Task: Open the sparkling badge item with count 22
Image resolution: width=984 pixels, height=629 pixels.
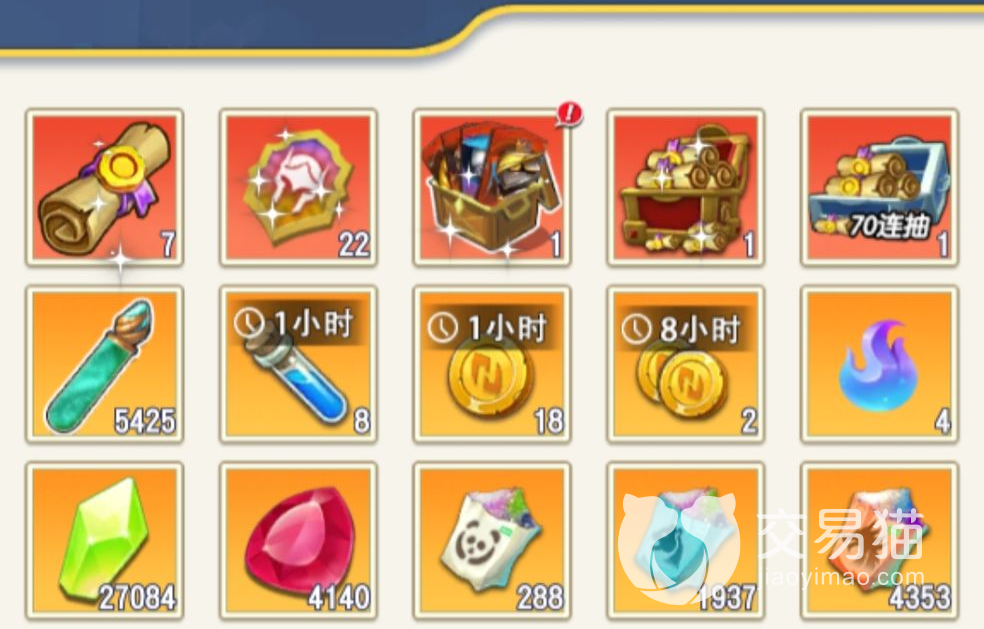Action: [x=298, y=188]
